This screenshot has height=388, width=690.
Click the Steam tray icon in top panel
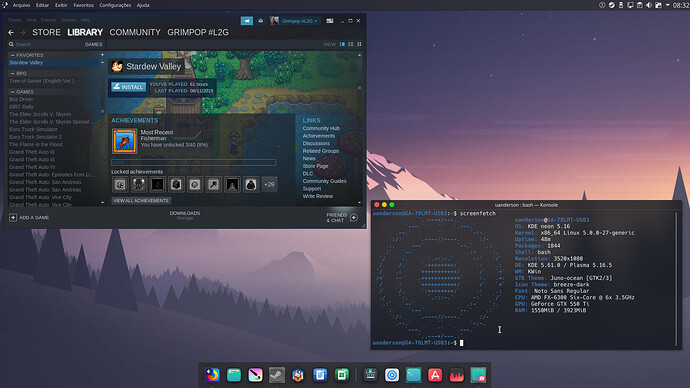(612, 5)
